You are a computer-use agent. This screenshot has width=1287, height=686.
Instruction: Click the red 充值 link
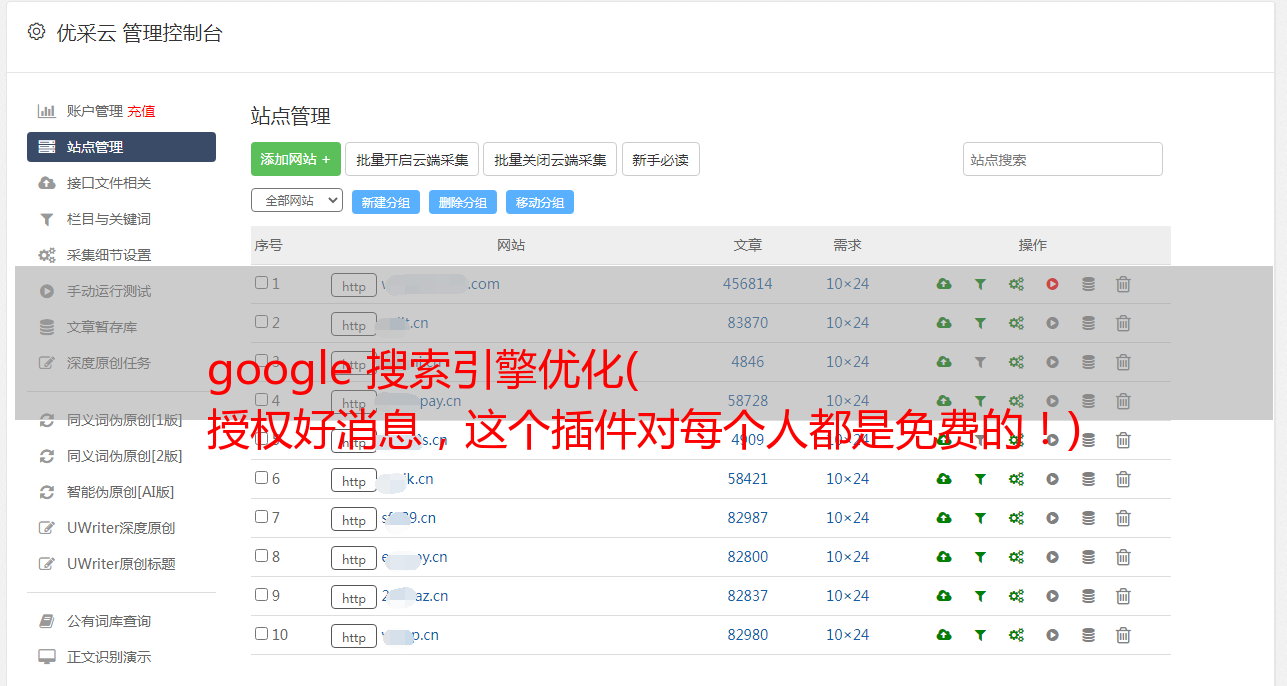[141, 111]
